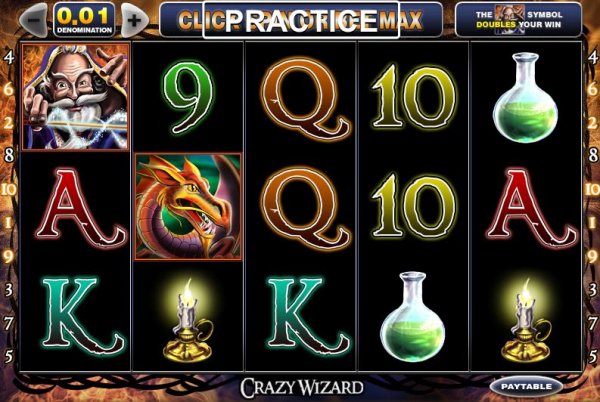Click the wizard doubles your win info panel
This screenshot has height=402, width=600.
pyautogui.click(x=518, y=20)
